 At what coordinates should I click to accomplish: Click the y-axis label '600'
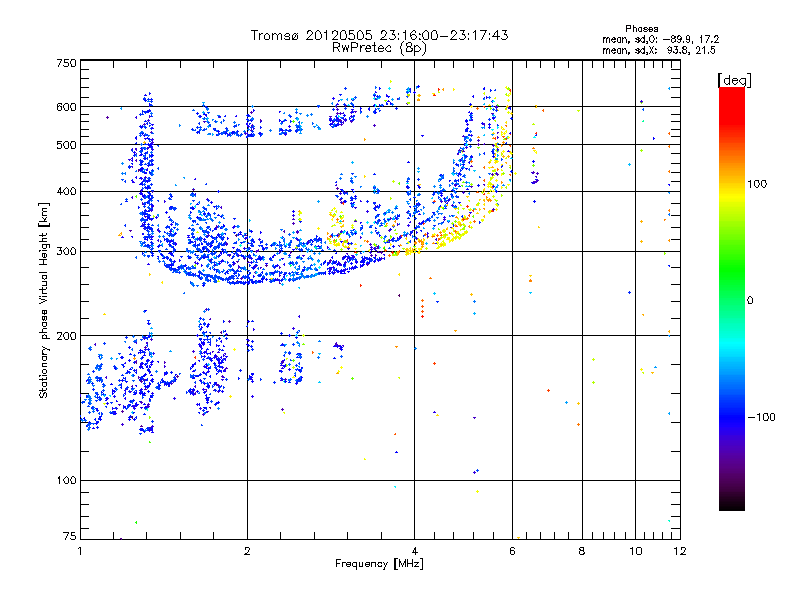(x=66, y=107)
